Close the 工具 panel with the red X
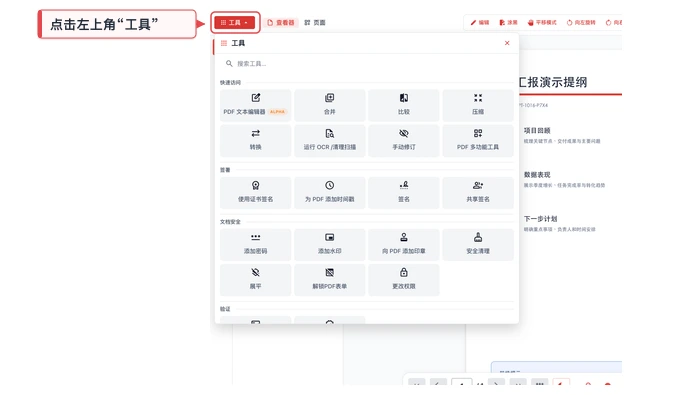Image resolution: width=700 pixels, height=395 pixels. click(507, 43)
